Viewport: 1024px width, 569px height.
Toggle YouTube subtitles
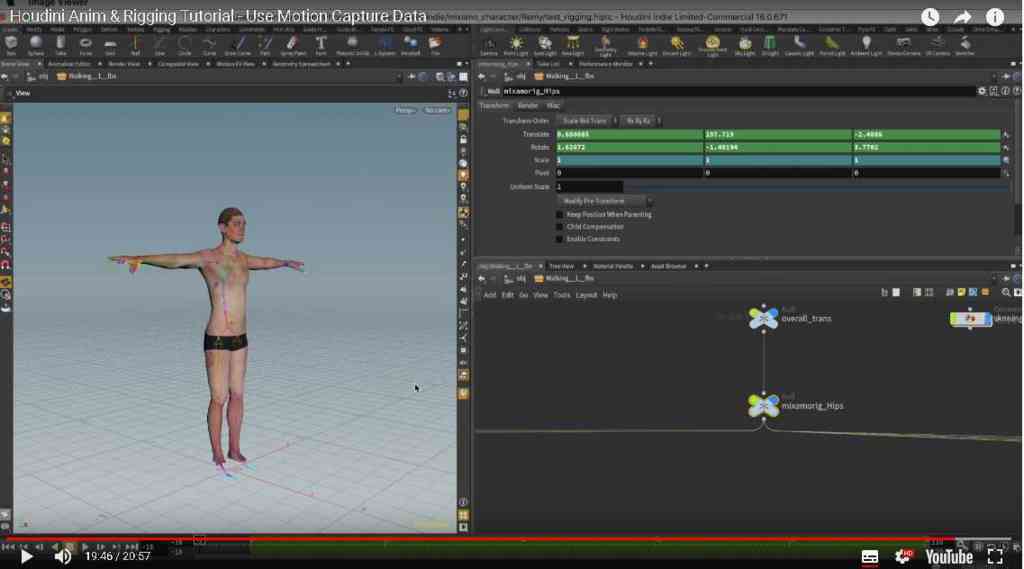[870, 557]
